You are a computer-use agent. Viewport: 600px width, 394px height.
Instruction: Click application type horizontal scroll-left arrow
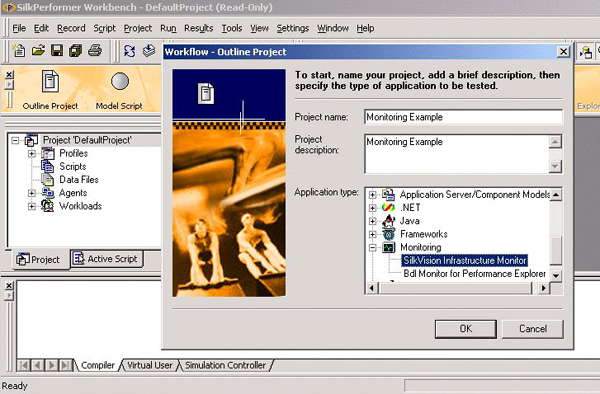[x=372, y=288]
